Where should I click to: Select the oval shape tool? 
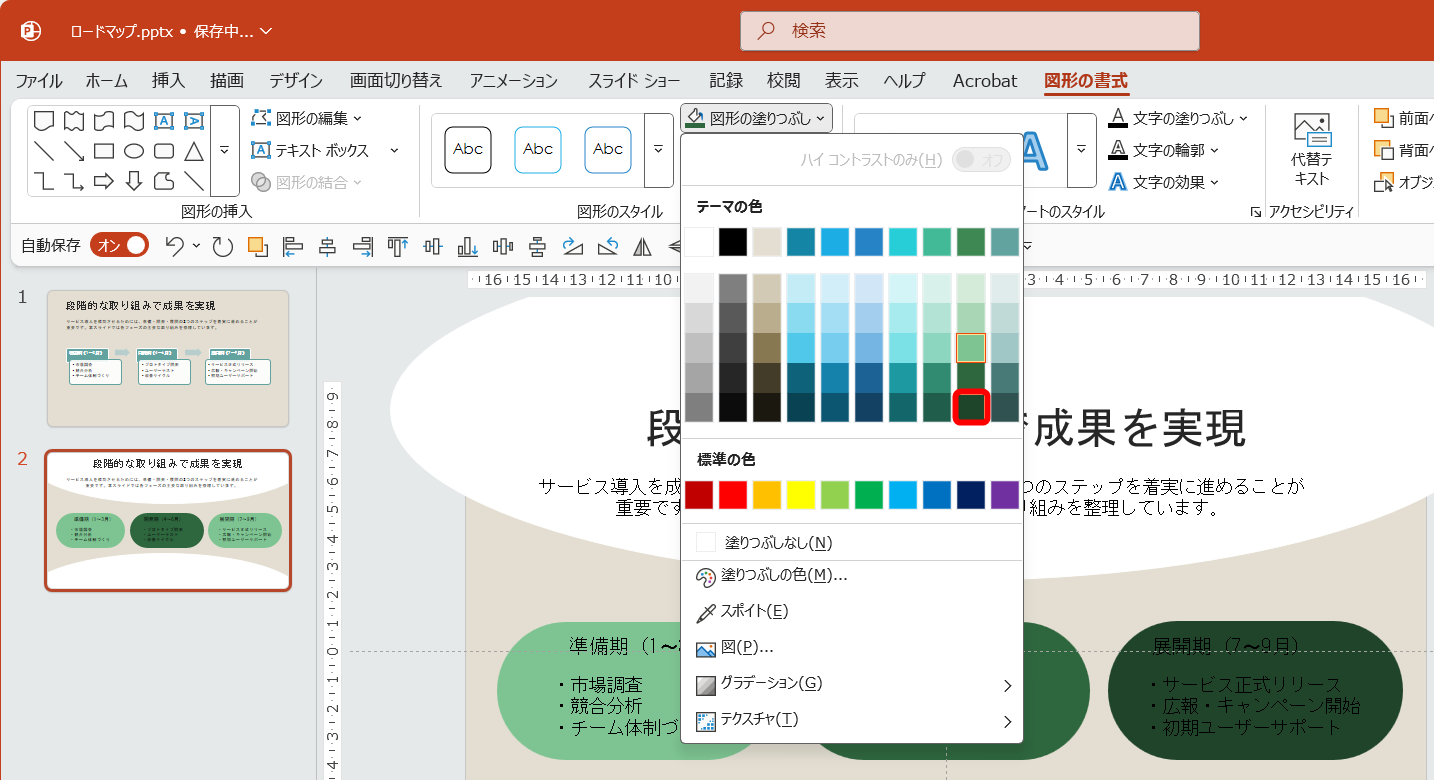click(135, 150)
